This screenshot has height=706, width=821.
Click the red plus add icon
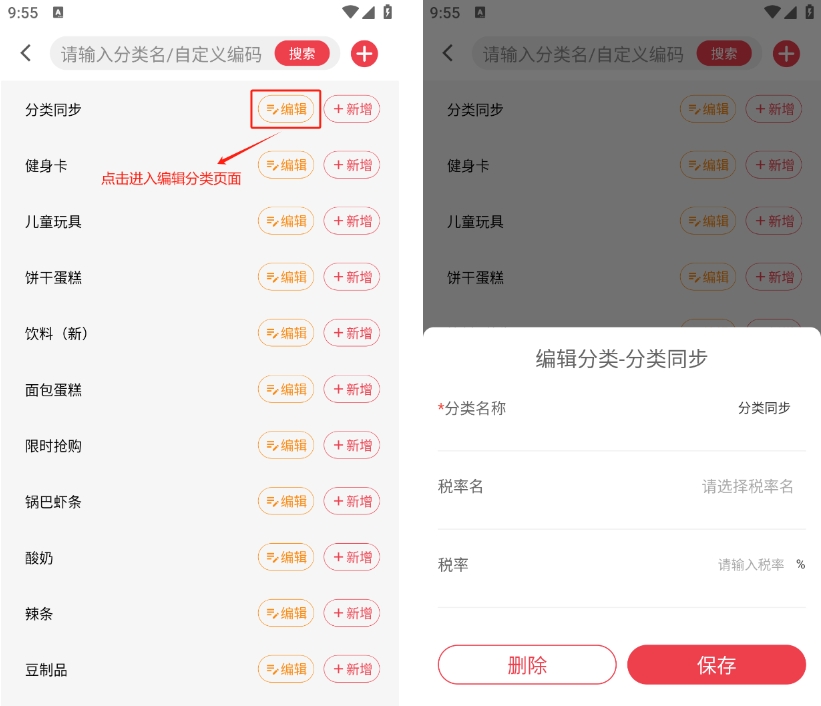pos(364,53)
